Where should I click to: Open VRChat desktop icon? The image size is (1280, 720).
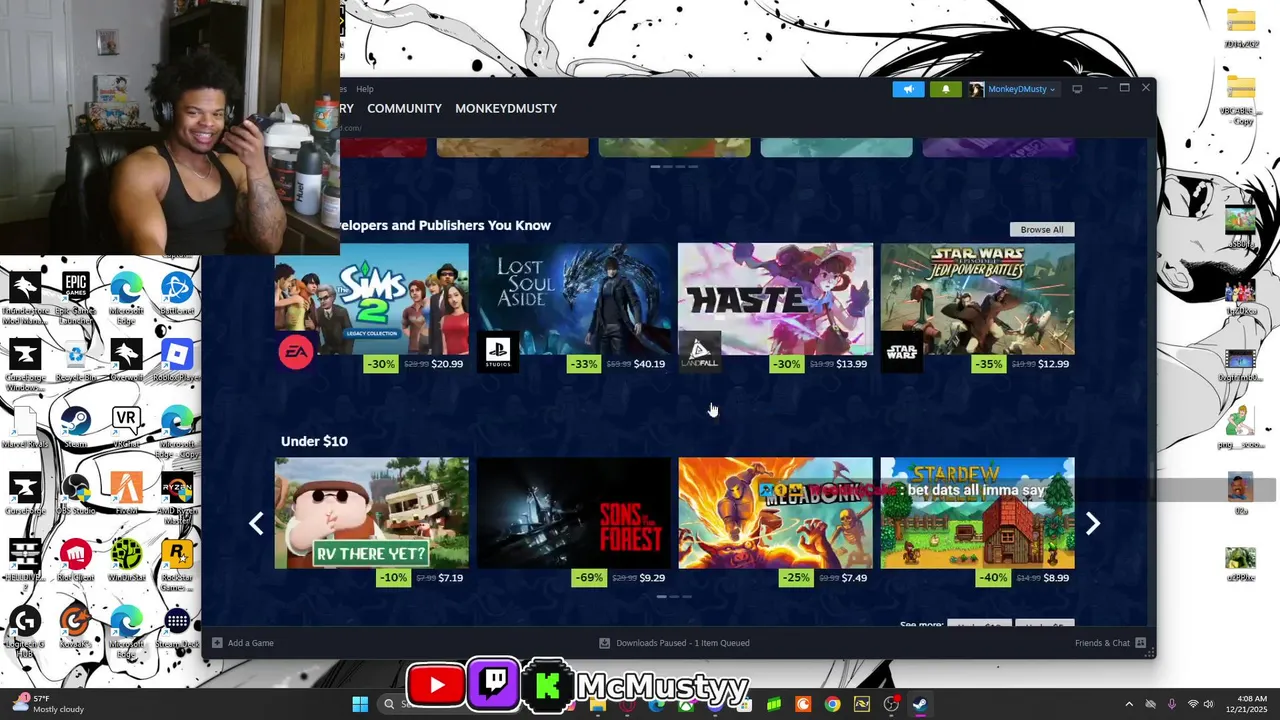click(x=126, y=428)
